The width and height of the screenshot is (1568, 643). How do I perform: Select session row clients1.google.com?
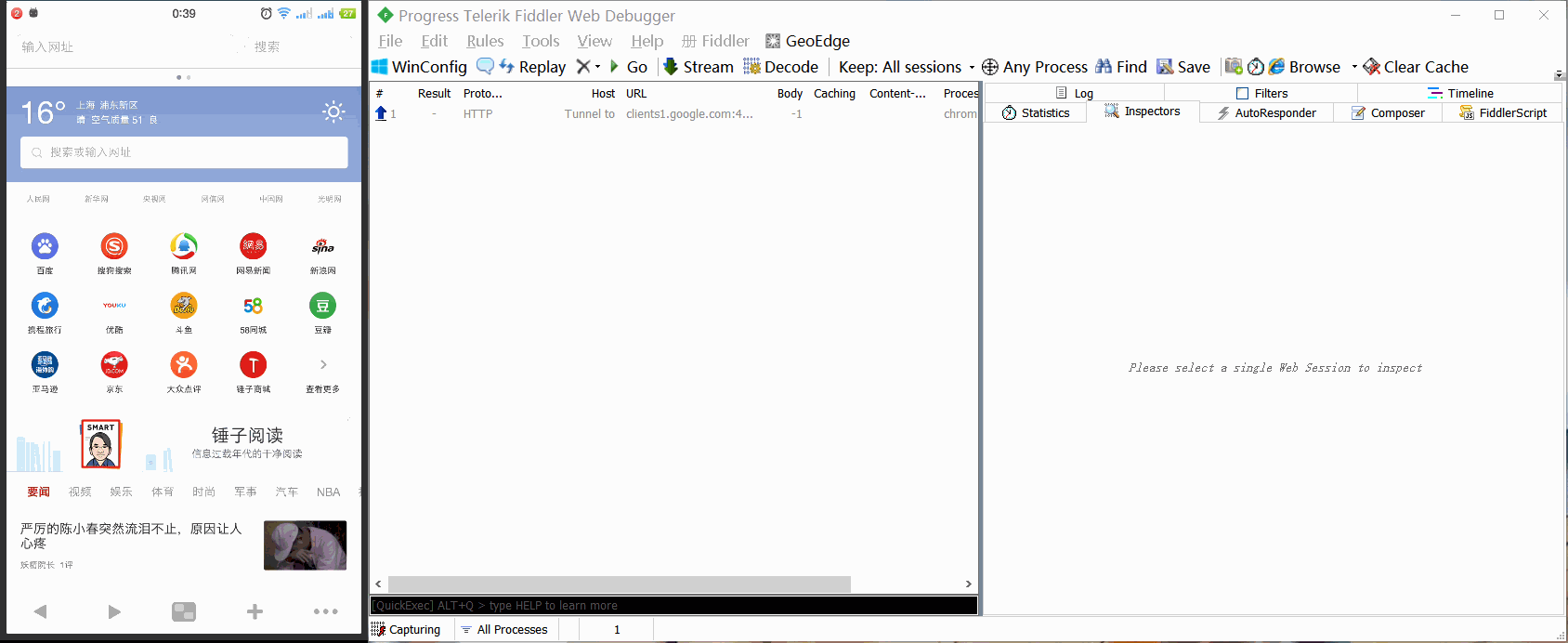[x=673, y=113]
